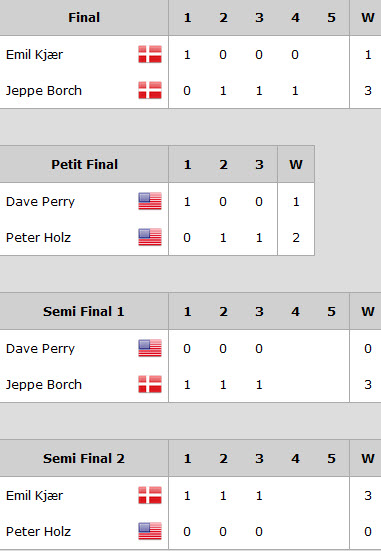Image resolution: width=381 pixels, height=551 pixels.
Task: Open Dave Perry in Petit Final table
Action: 40,202
